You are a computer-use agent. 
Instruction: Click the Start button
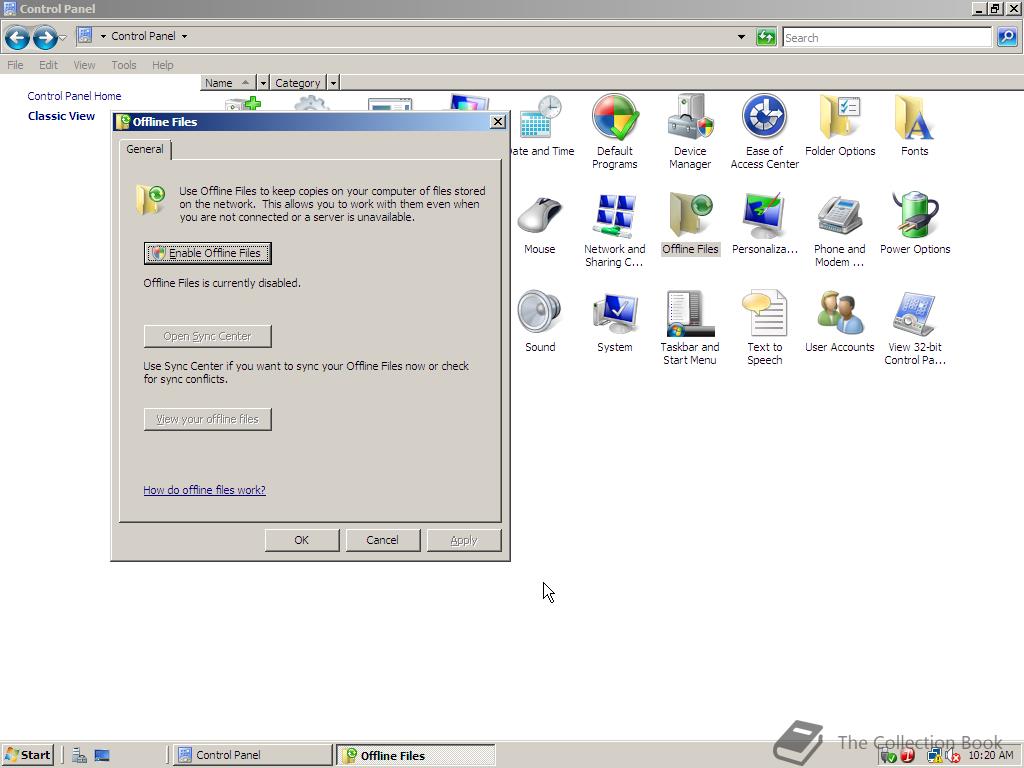[x=27, y=756]
